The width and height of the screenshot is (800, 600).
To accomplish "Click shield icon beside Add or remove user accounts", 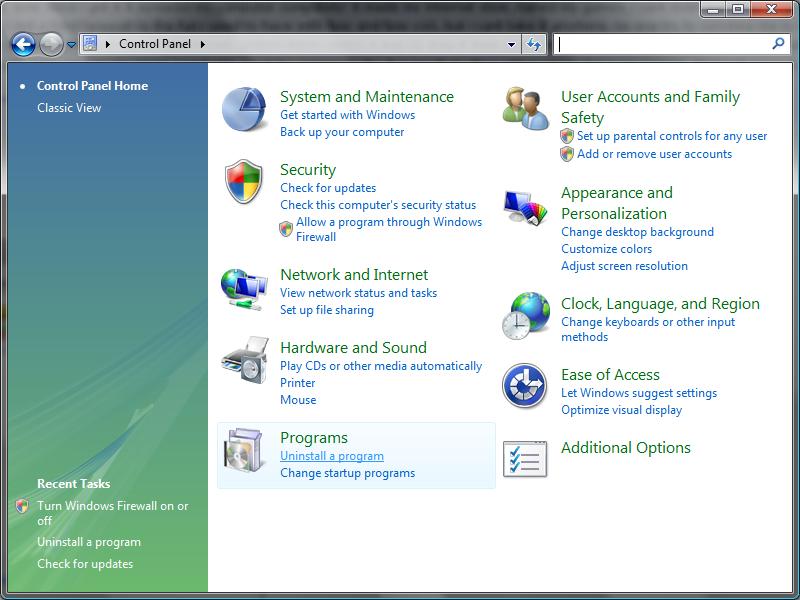I will coord(567,154).
